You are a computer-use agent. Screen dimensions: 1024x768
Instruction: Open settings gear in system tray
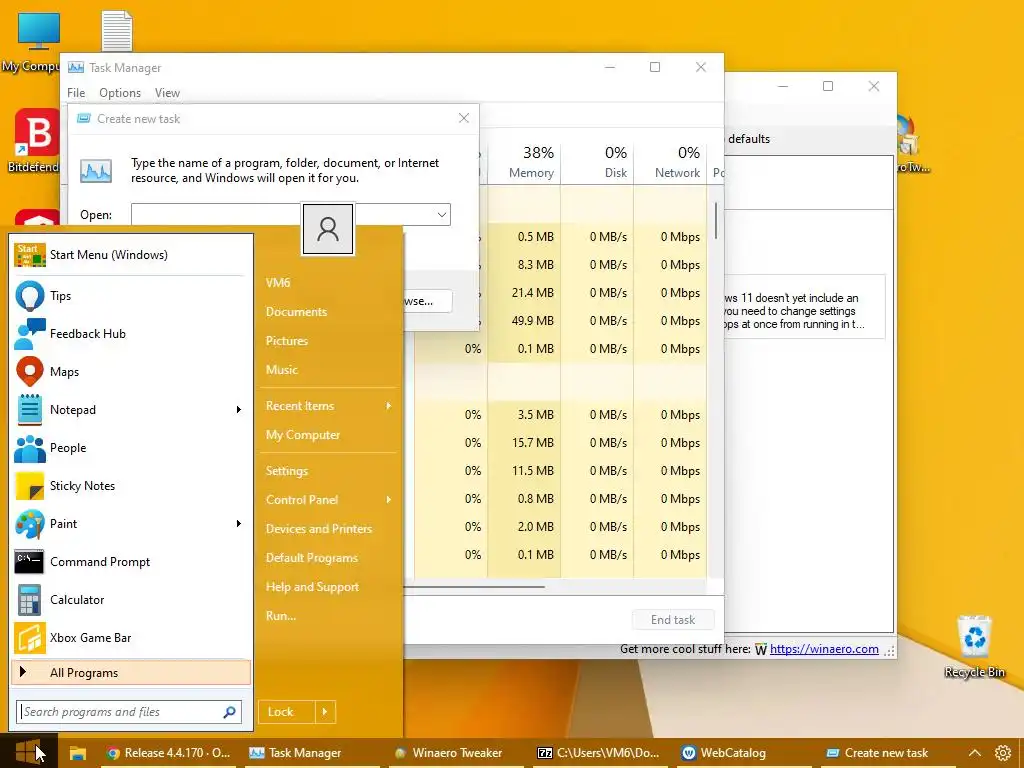point(1003,753)
